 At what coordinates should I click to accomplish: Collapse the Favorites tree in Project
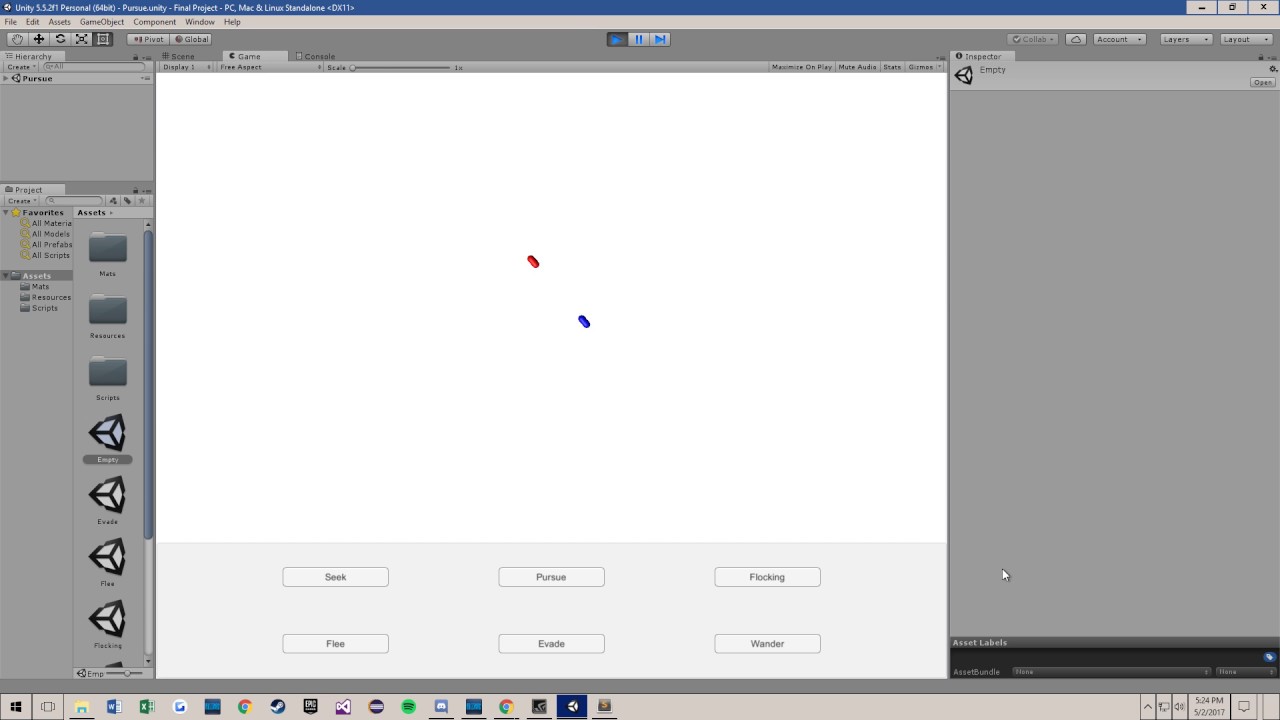pyautogui.click(x=6, y=212)
